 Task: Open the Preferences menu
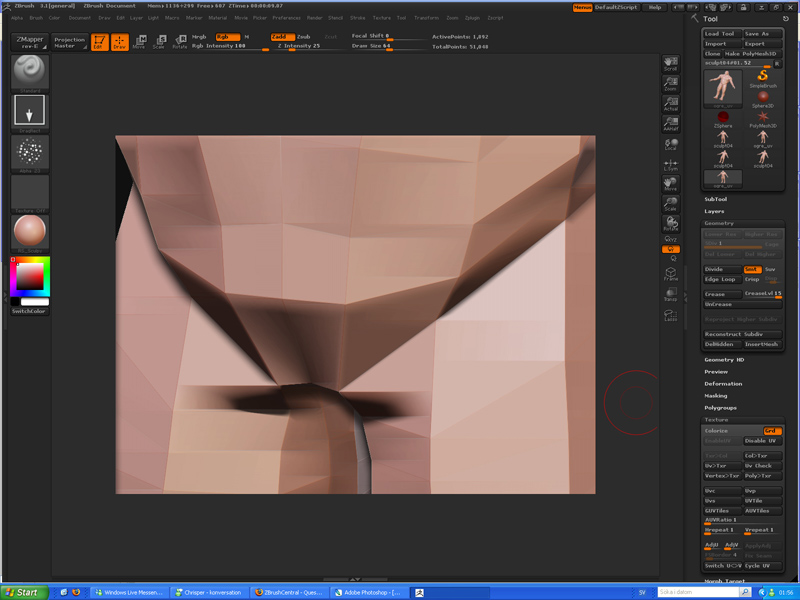coord(286,18)
